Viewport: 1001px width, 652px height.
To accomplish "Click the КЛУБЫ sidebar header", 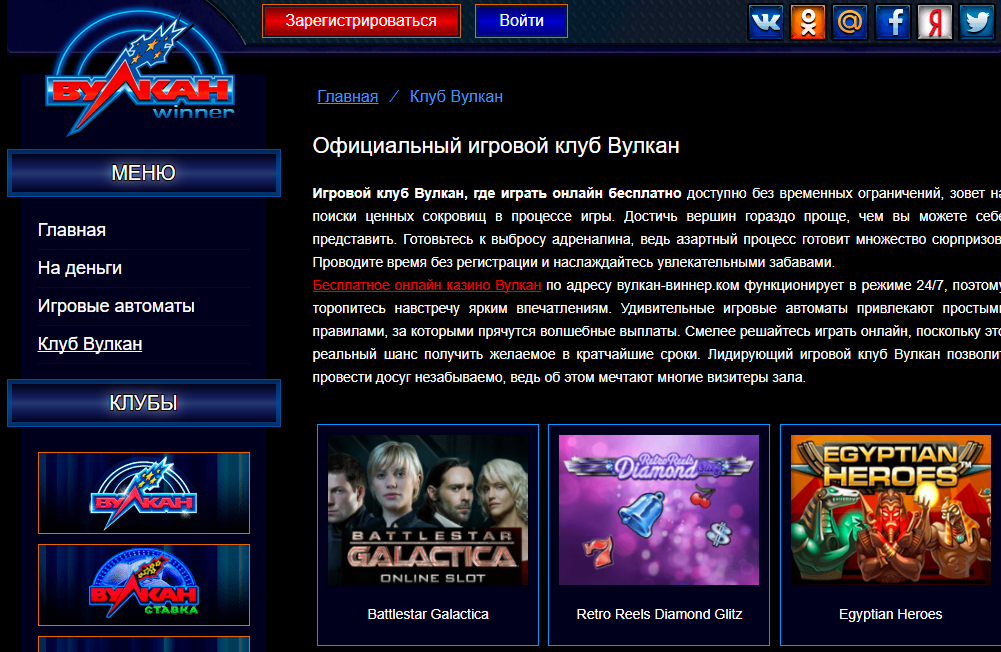I will (x=144, y=403).
